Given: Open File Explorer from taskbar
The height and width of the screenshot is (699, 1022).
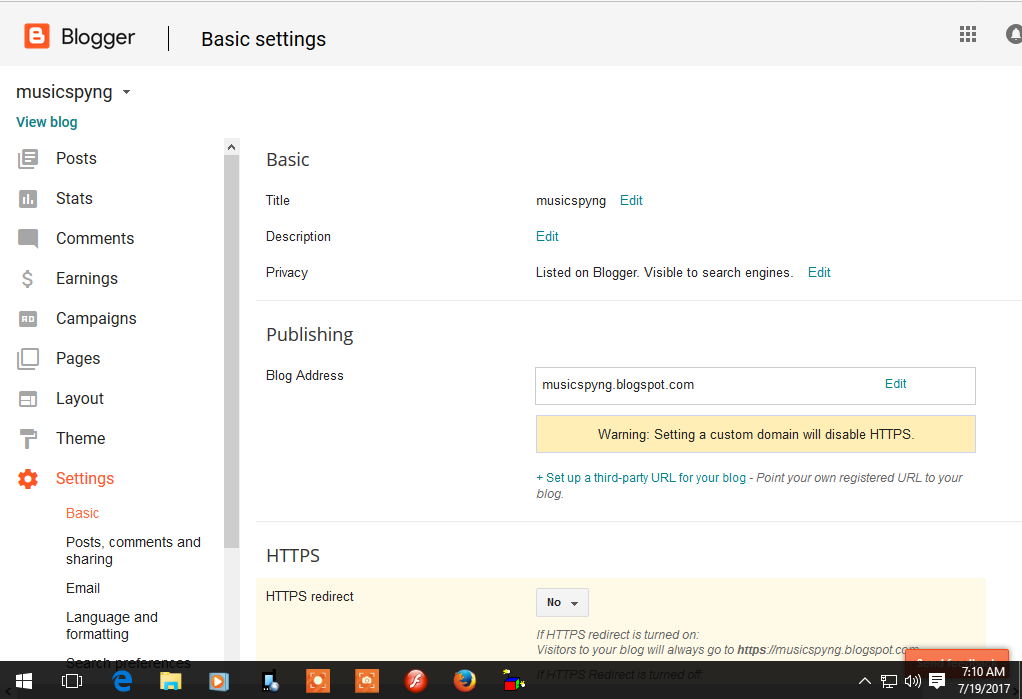Looking at the screenshot, I should click(x=171, y=681).
